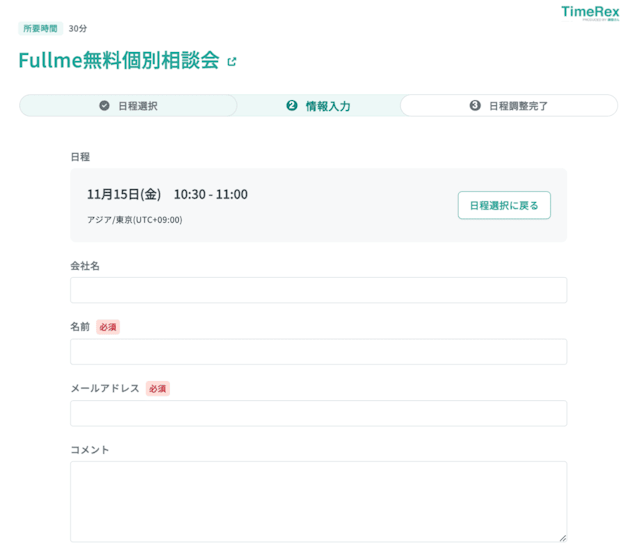Focus the 名前 input field
The height and width of the screenshot is (553, 640).
(x=318, y=352)
